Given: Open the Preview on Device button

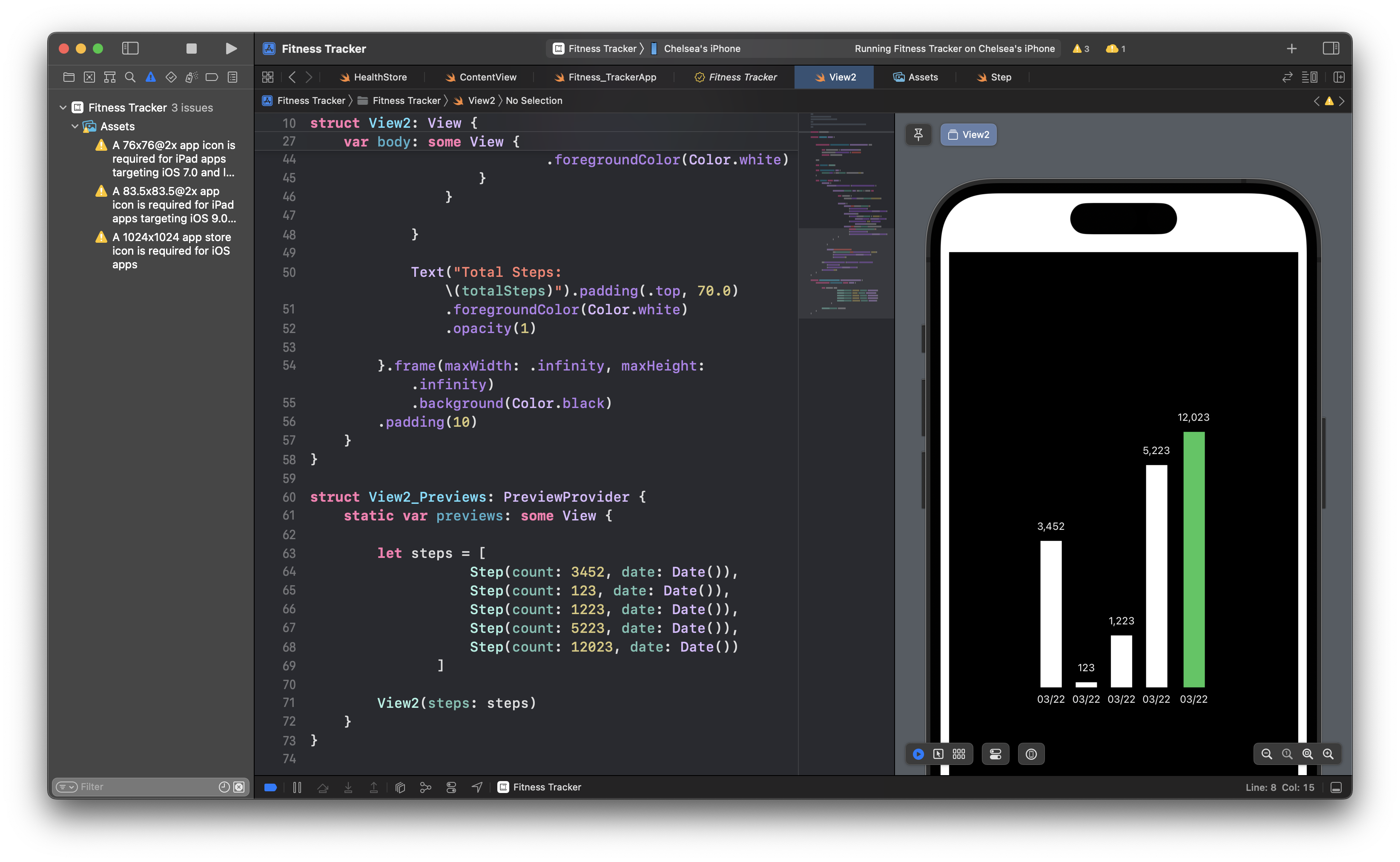Looking at the screenshot, I should 1031,754.
